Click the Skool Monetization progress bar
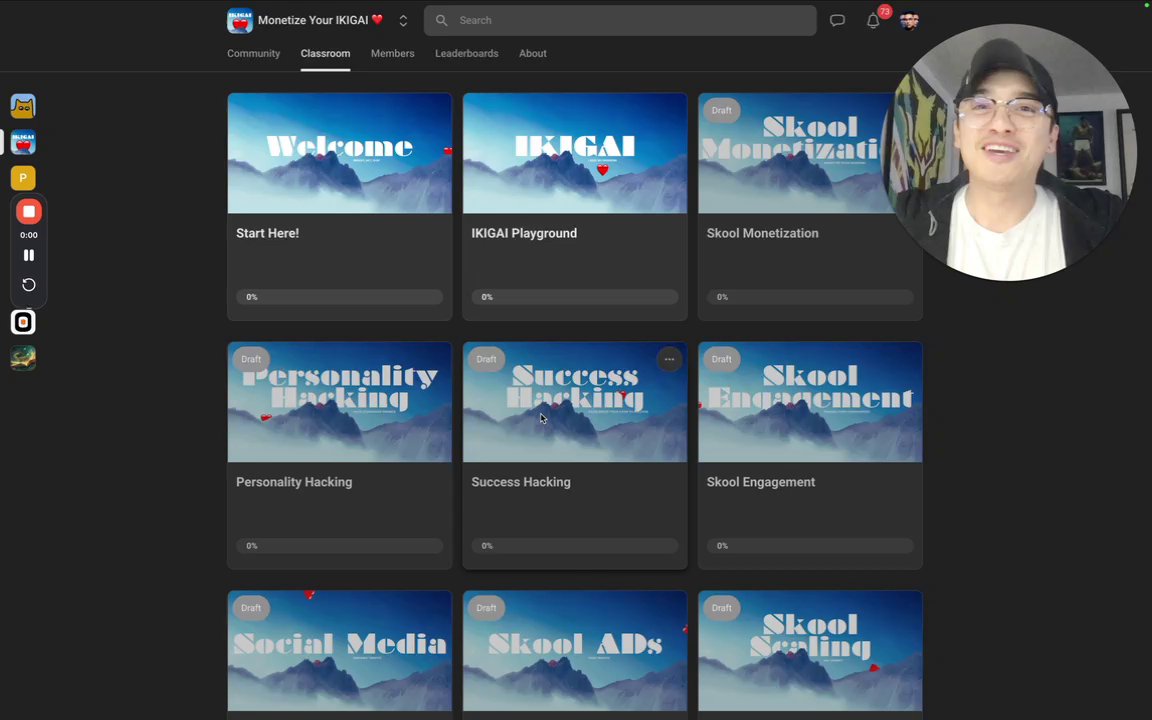1152x720 pixels. point(810,297)
